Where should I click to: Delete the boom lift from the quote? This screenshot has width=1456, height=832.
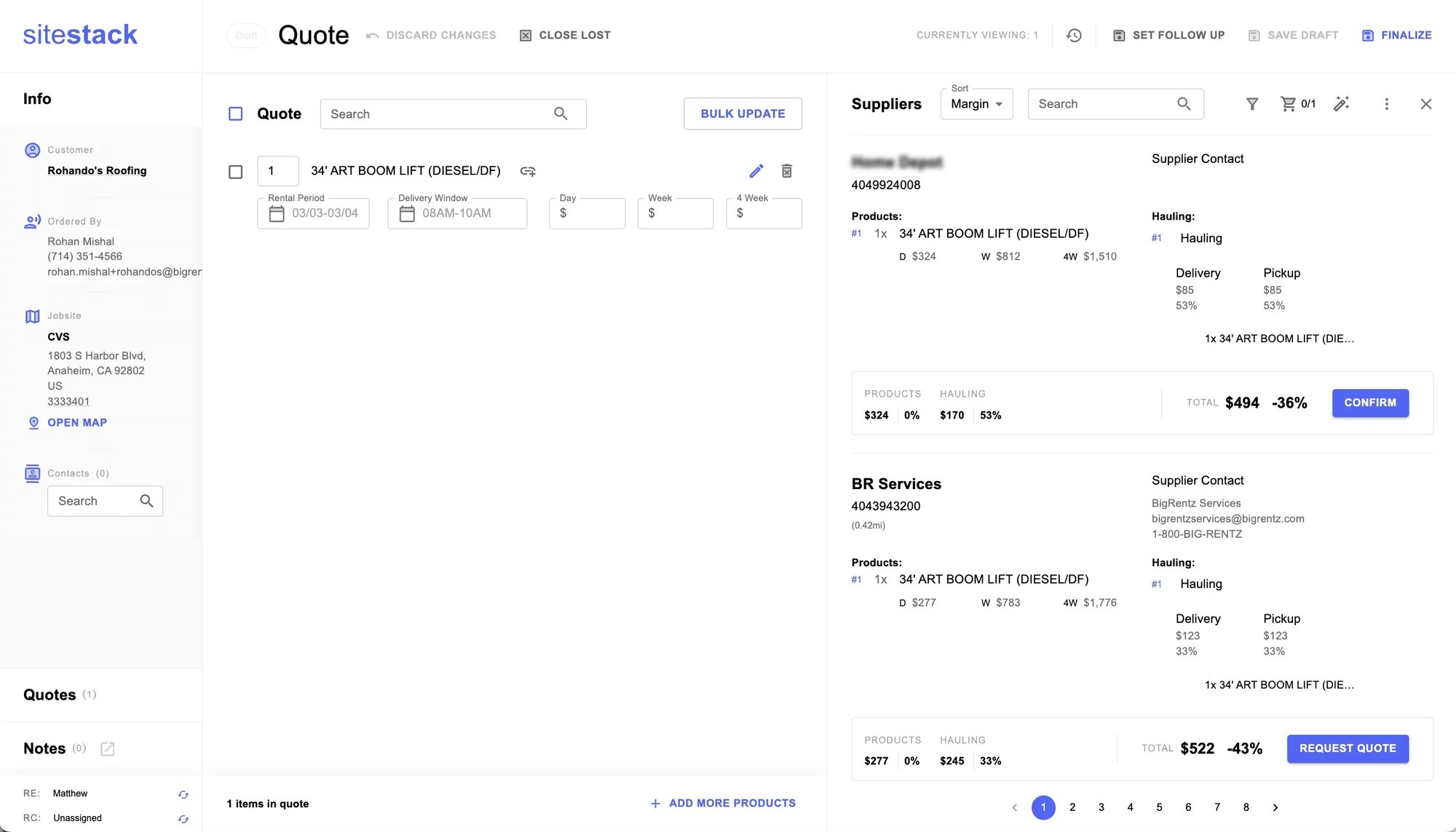[x=787, y=170]
